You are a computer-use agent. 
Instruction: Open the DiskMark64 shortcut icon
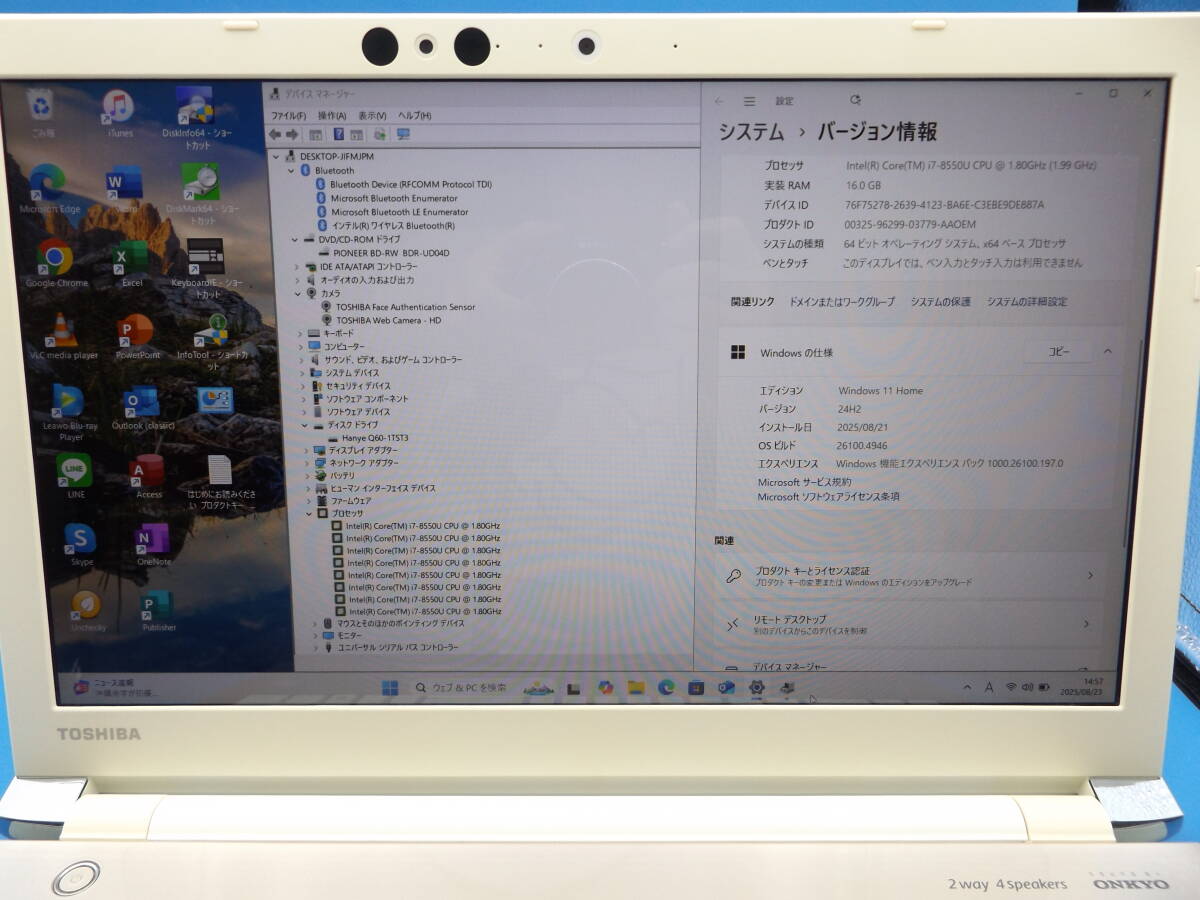click(x=202, y=192)
